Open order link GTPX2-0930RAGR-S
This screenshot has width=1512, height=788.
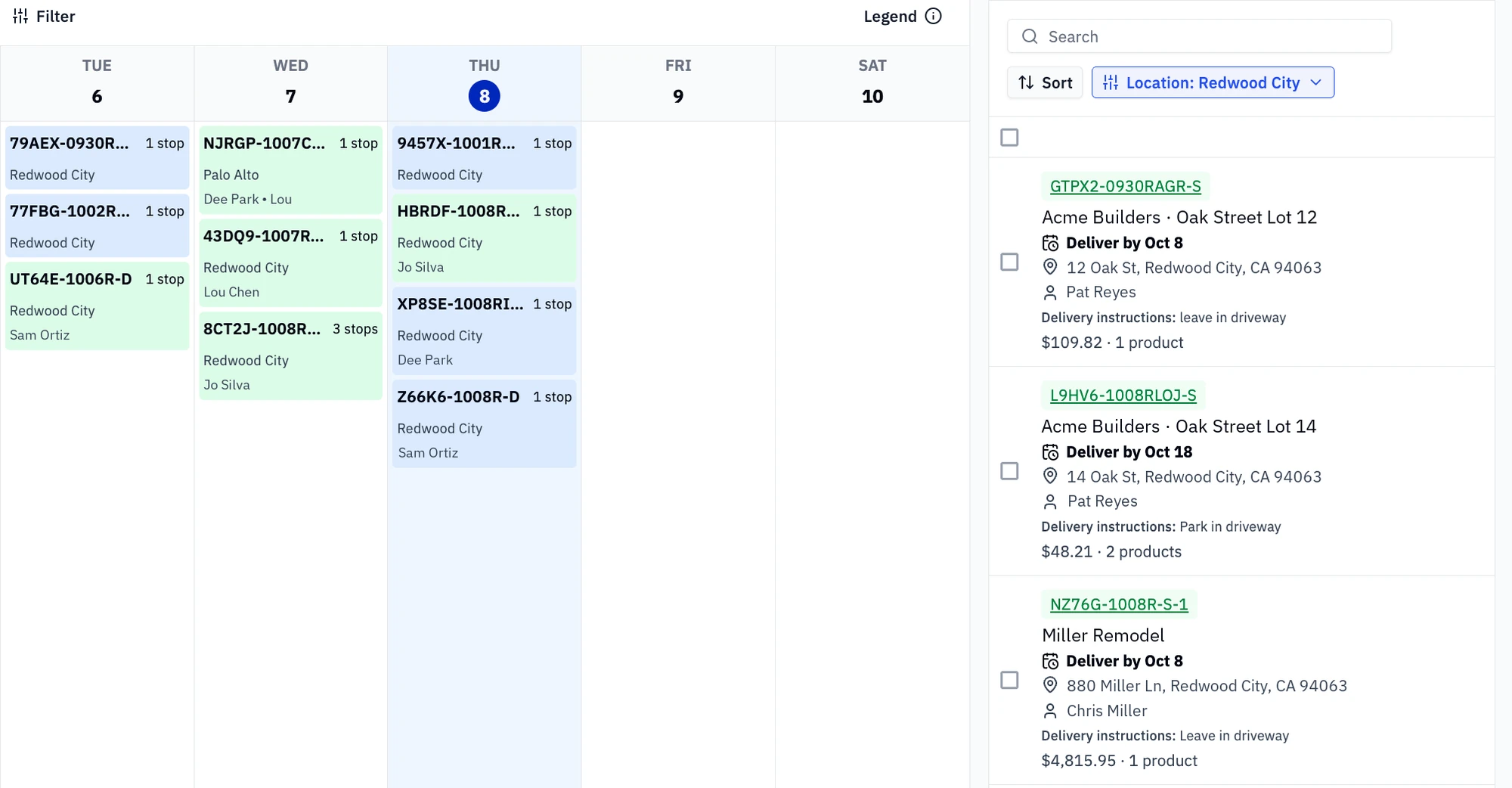coord(1125,186)
